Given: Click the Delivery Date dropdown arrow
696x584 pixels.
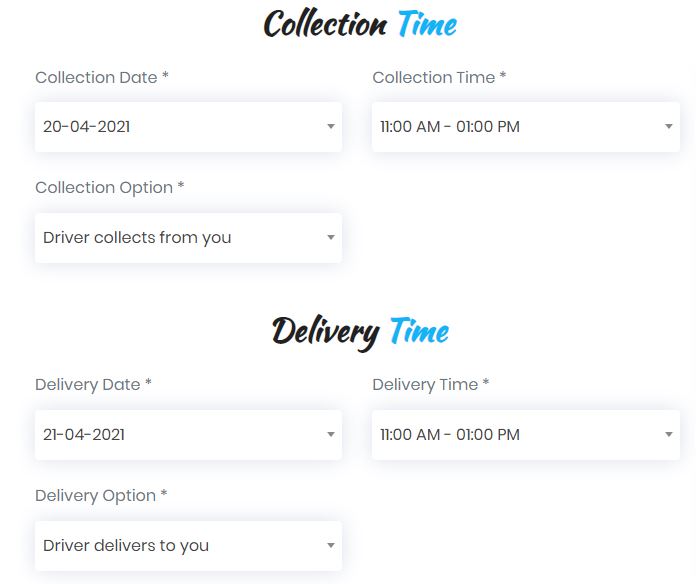Looking at the screenshot, I should click(x=331, y=434).
